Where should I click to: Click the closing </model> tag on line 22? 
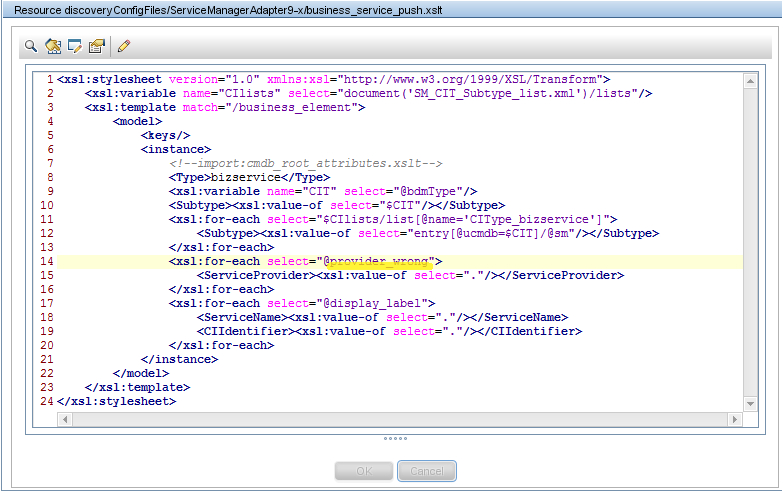pyautogui.click(x=141, y=373)
